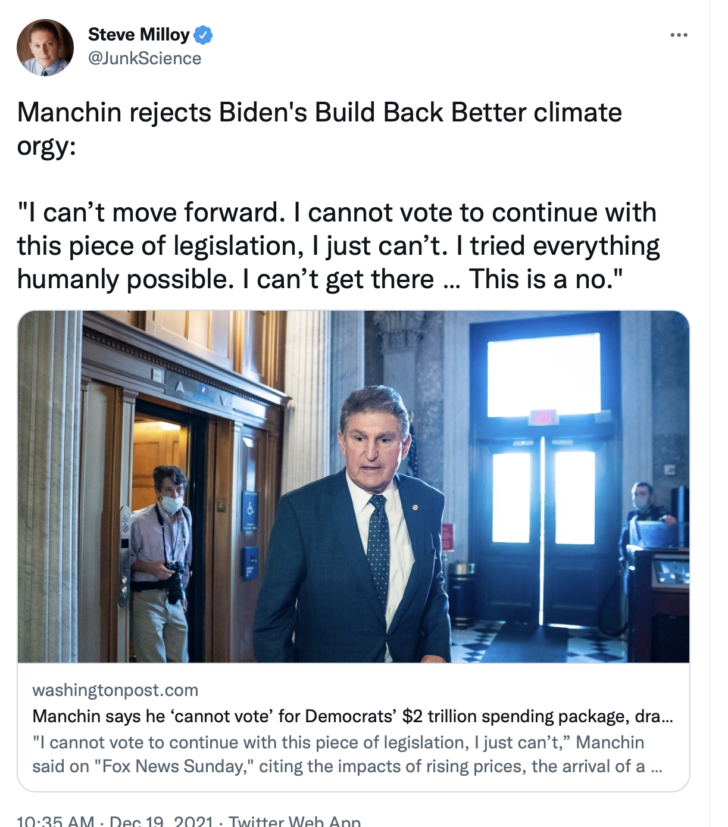The width and height of the screenshot is (728, 827).
Task: Click the 'This is a no.' sentence
Action: [545, 278]
